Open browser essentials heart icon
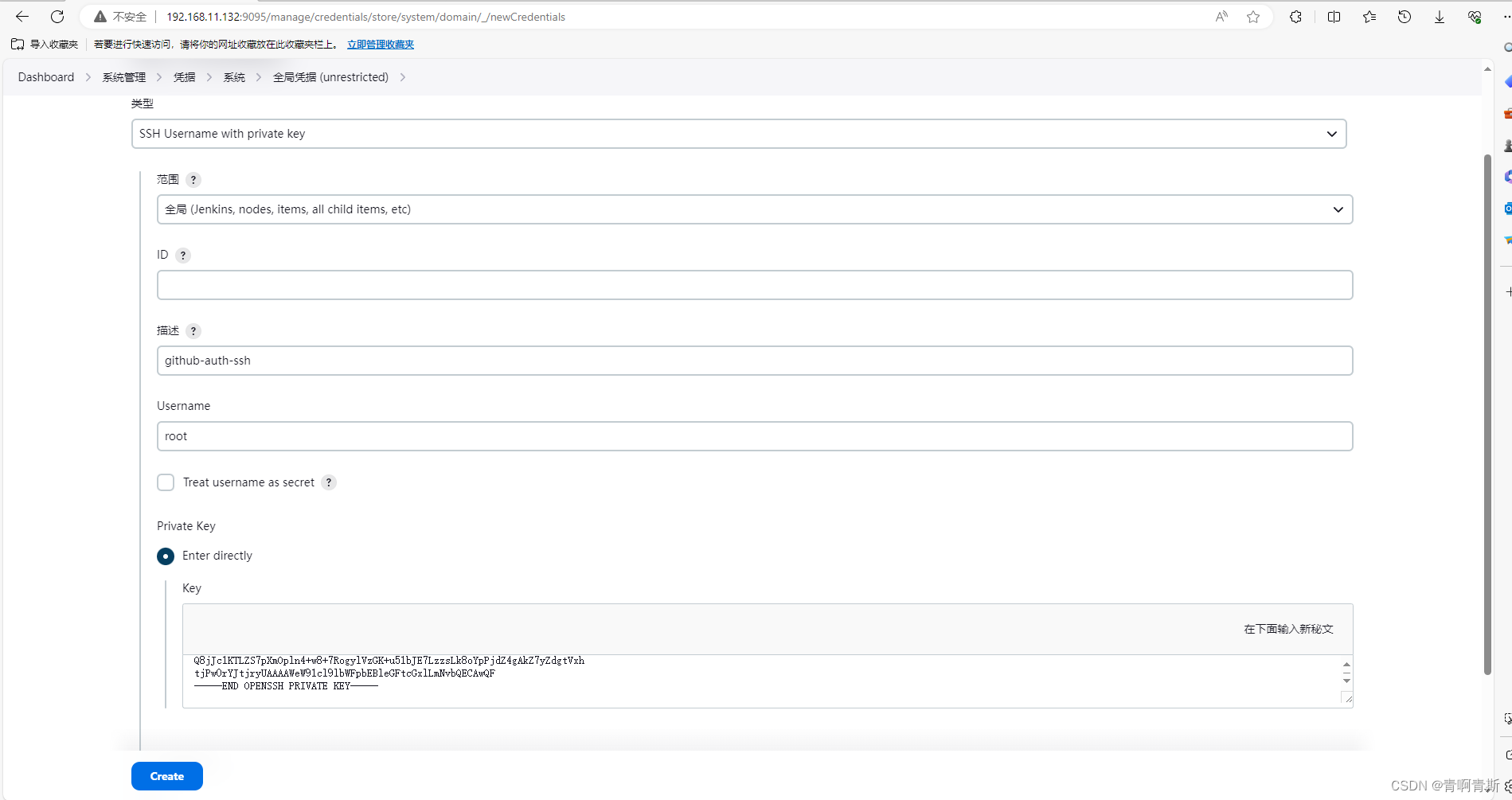 pos(1475,17)
